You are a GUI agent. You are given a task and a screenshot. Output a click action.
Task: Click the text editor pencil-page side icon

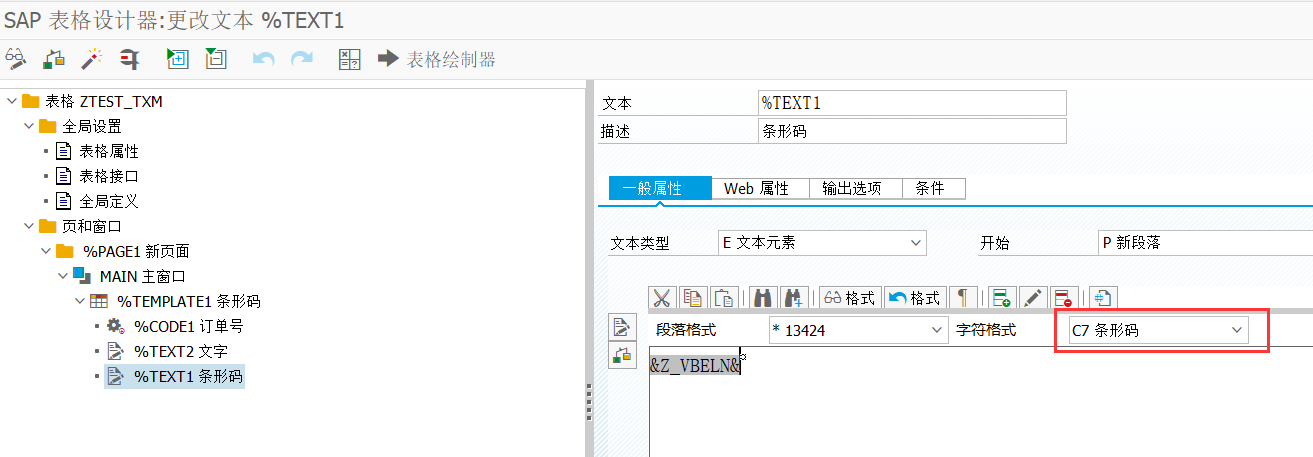pyautogui.click(x=622, y=326)
